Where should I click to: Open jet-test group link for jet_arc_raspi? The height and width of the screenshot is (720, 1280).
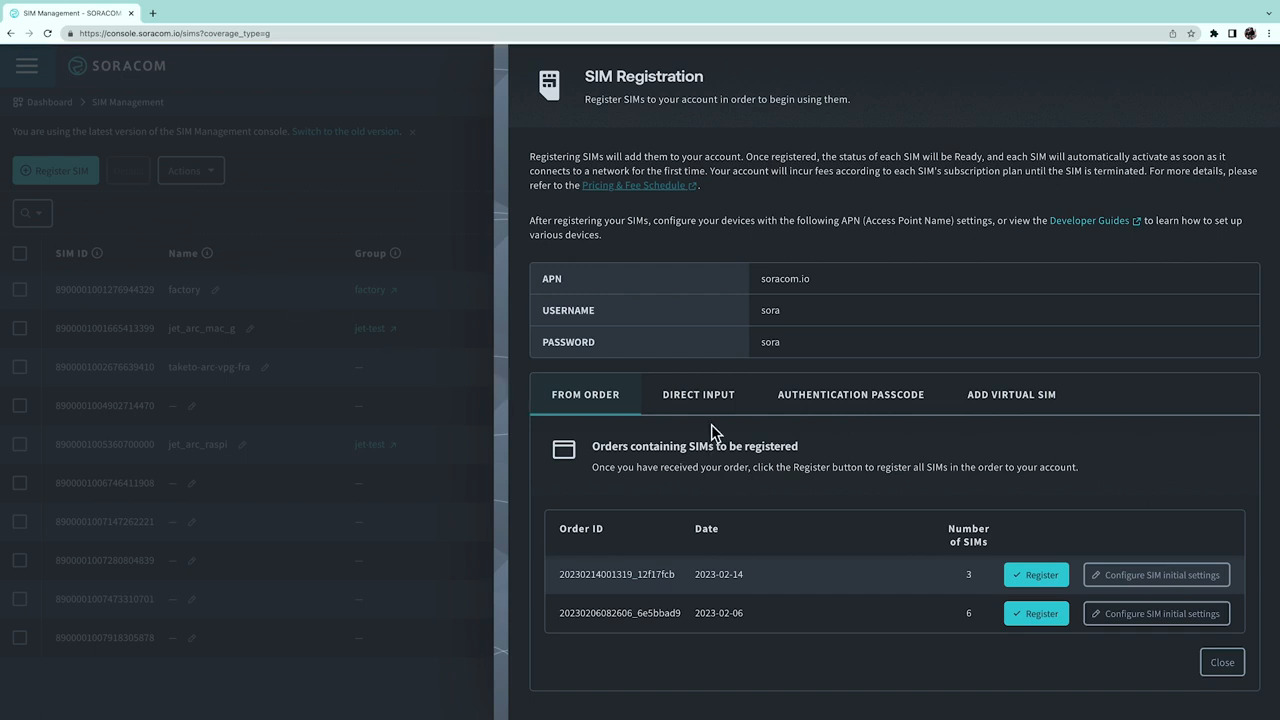coord(376,444)
